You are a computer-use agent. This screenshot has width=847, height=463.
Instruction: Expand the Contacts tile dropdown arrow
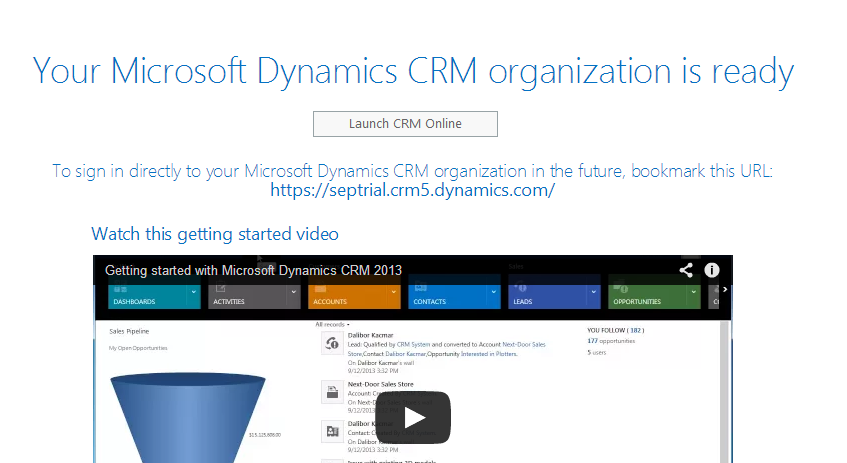[x=493, y=293]
